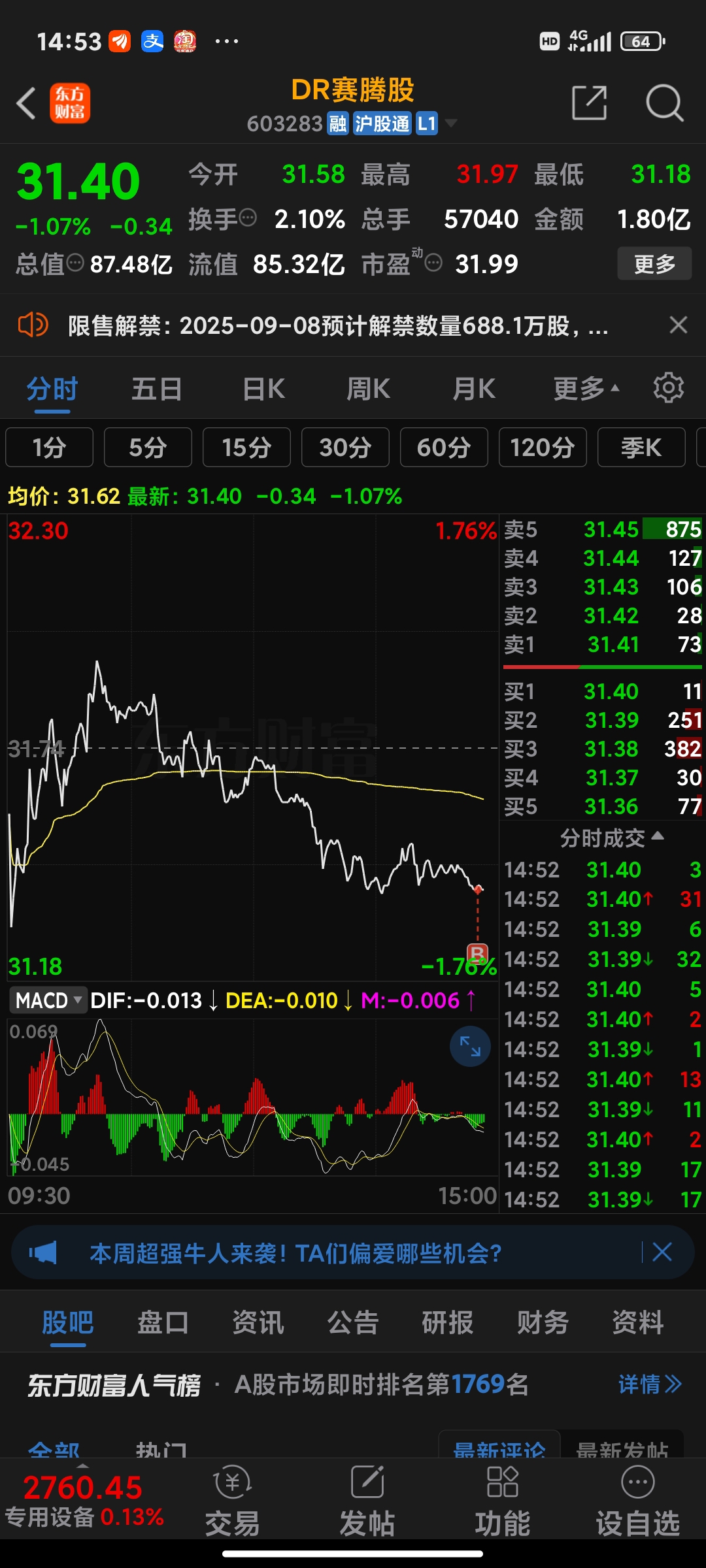Tap the 沪股通 badge

(382, 123)
